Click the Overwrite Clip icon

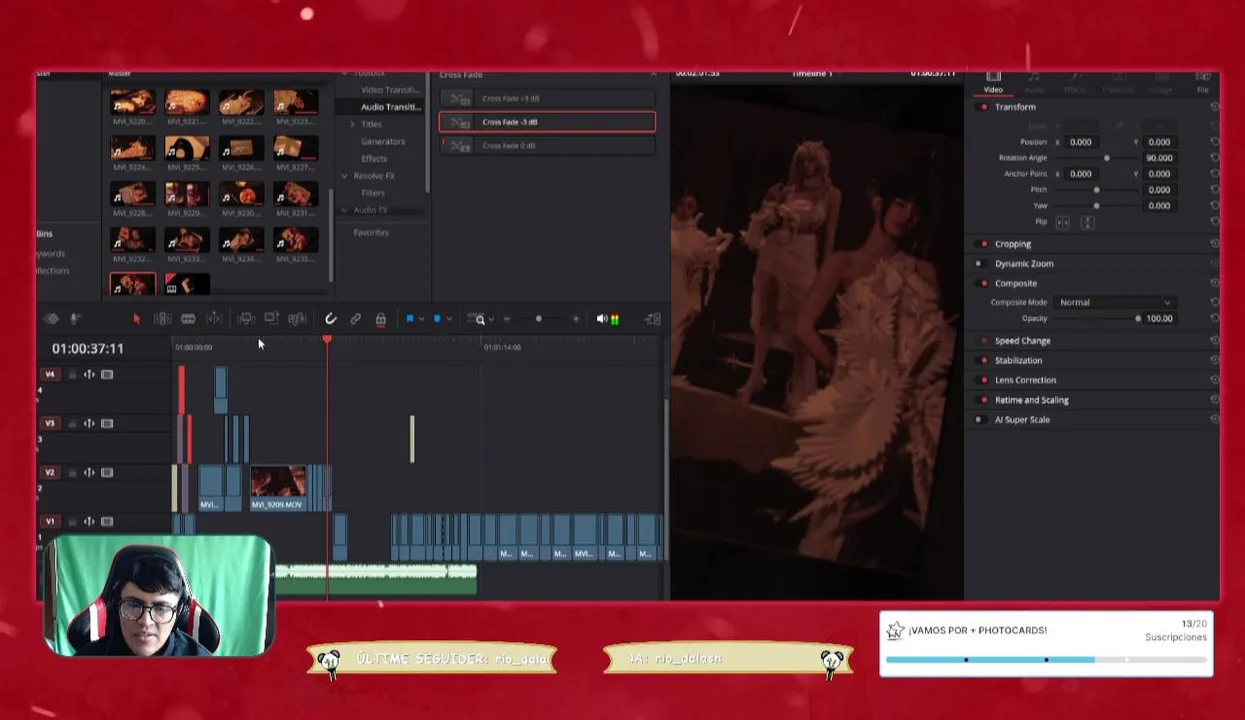click(271, 319)
